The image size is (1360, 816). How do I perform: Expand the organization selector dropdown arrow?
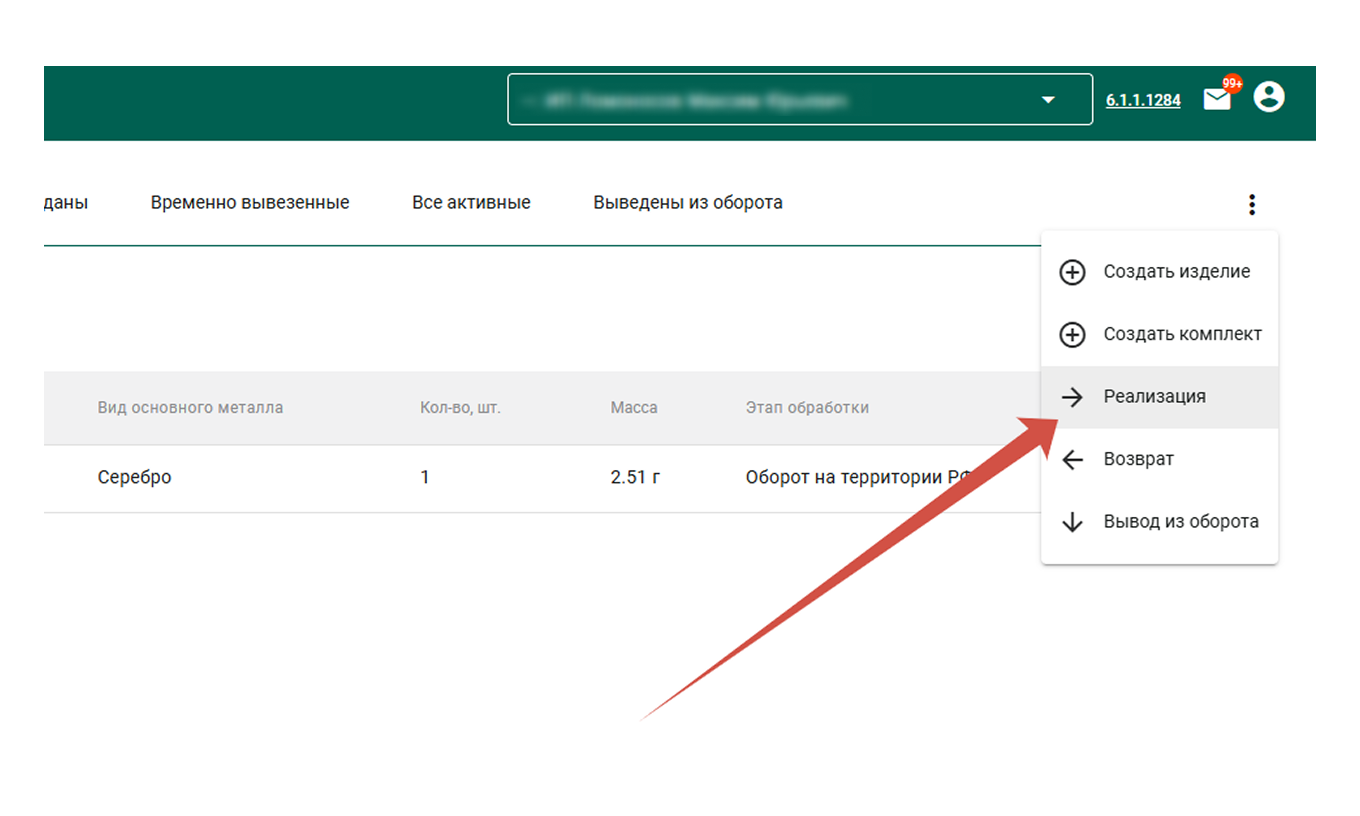pyautogui.click(x=1048, y=100)
